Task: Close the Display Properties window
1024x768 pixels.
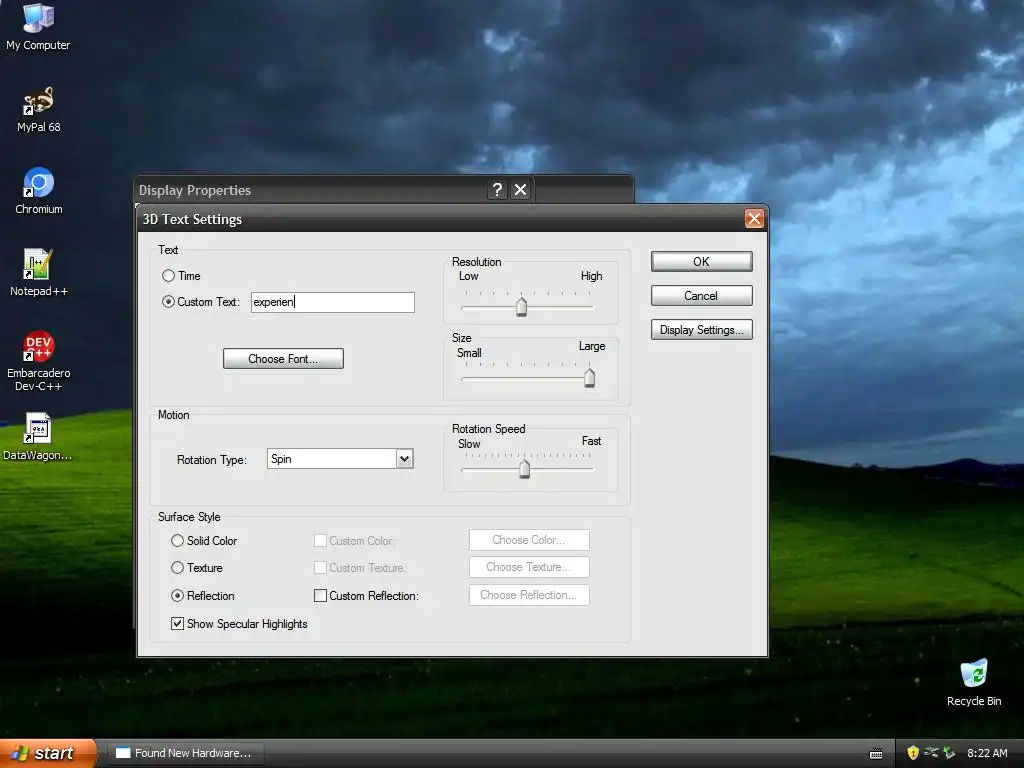Action: pos(520,189)
